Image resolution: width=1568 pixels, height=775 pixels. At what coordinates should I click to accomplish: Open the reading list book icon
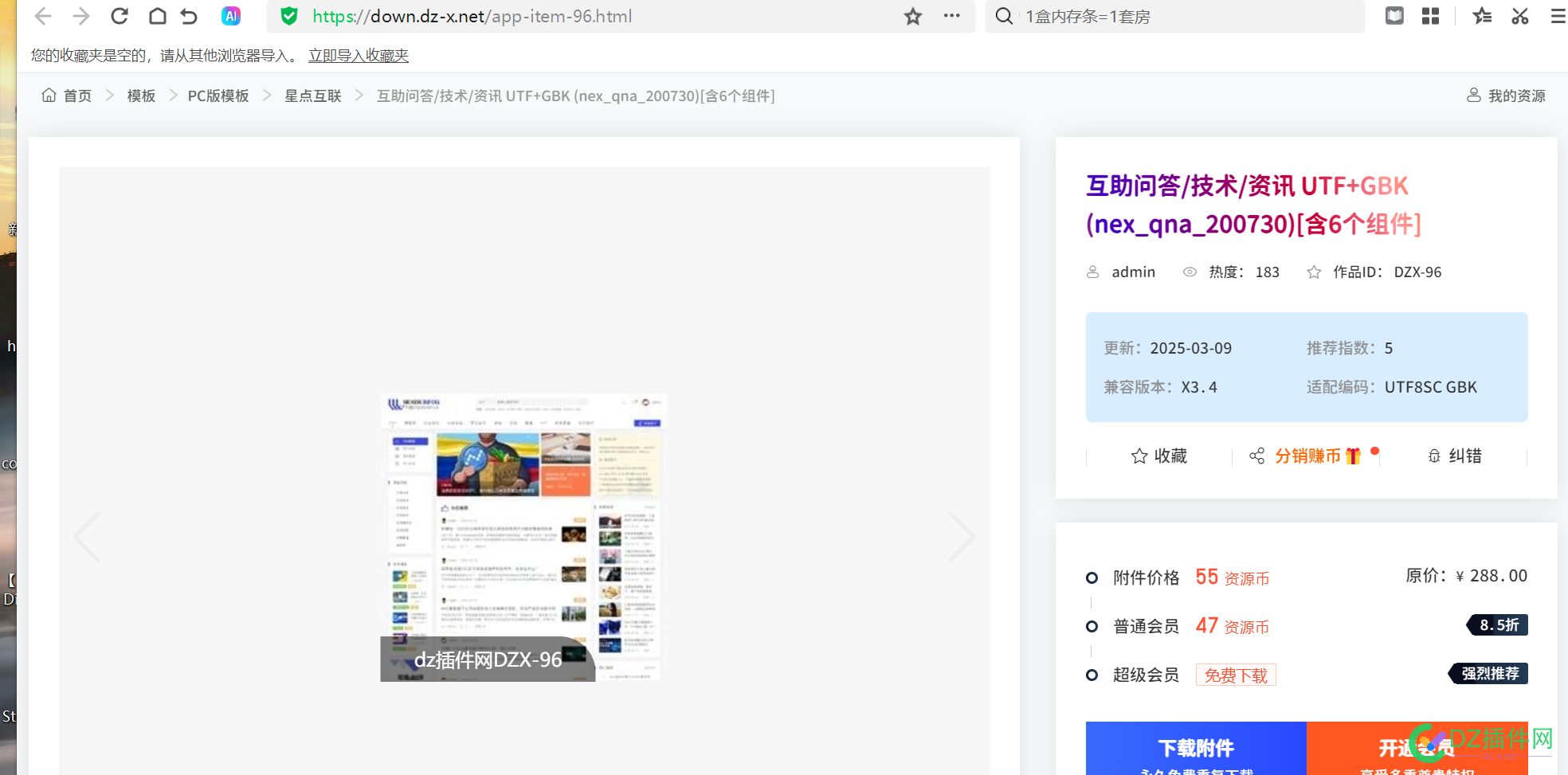(x=1394, y=16)
